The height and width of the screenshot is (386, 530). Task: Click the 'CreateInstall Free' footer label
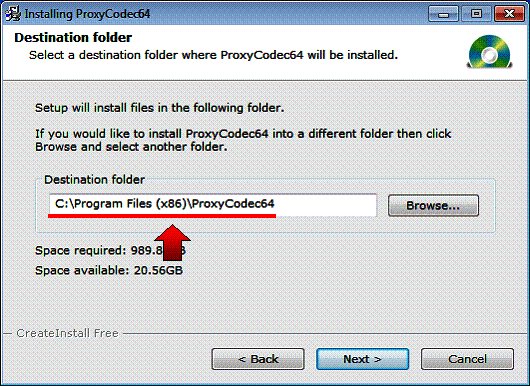tap(67, 333)
